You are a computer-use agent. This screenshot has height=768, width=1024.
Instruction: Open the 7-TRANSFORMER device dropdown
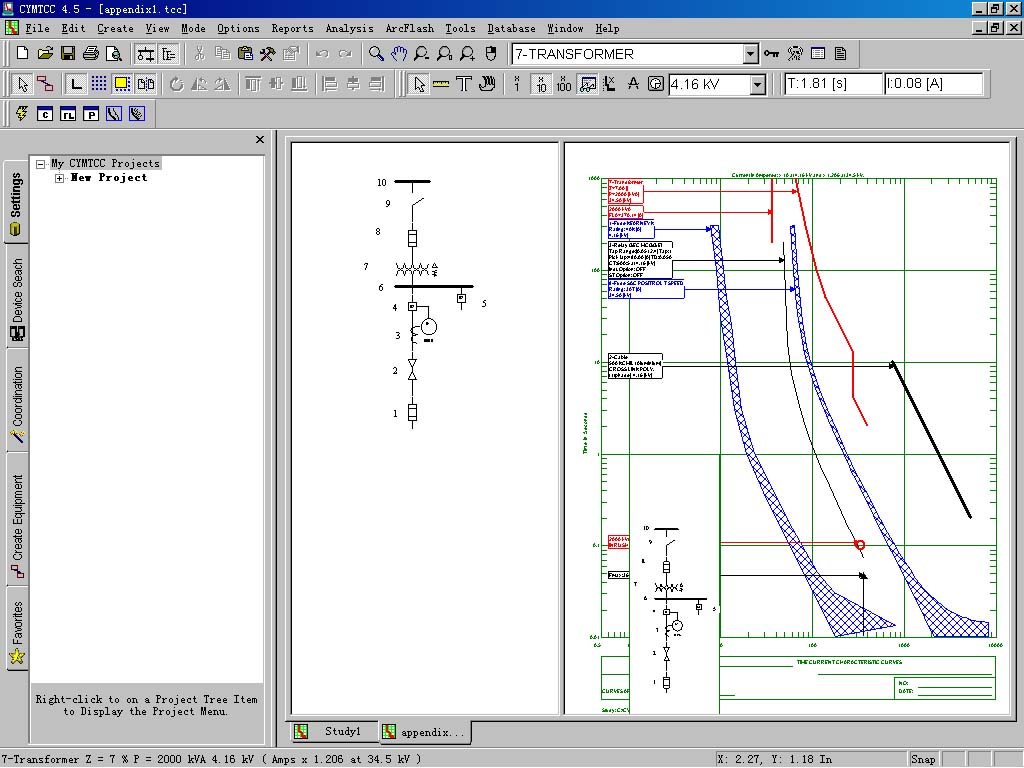(x=750, y=54)
